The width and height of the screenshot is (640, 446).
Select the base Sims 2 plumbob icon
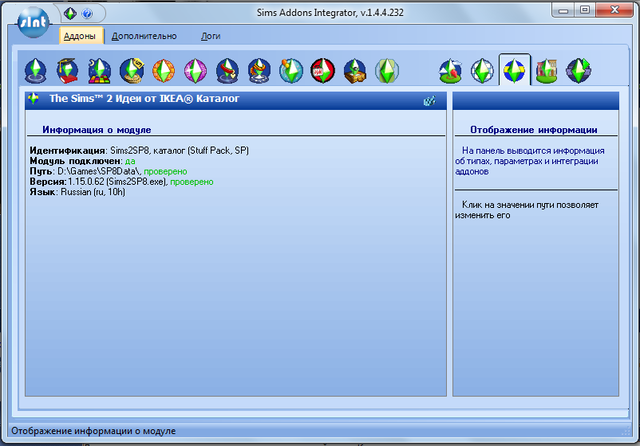point(36,70)
